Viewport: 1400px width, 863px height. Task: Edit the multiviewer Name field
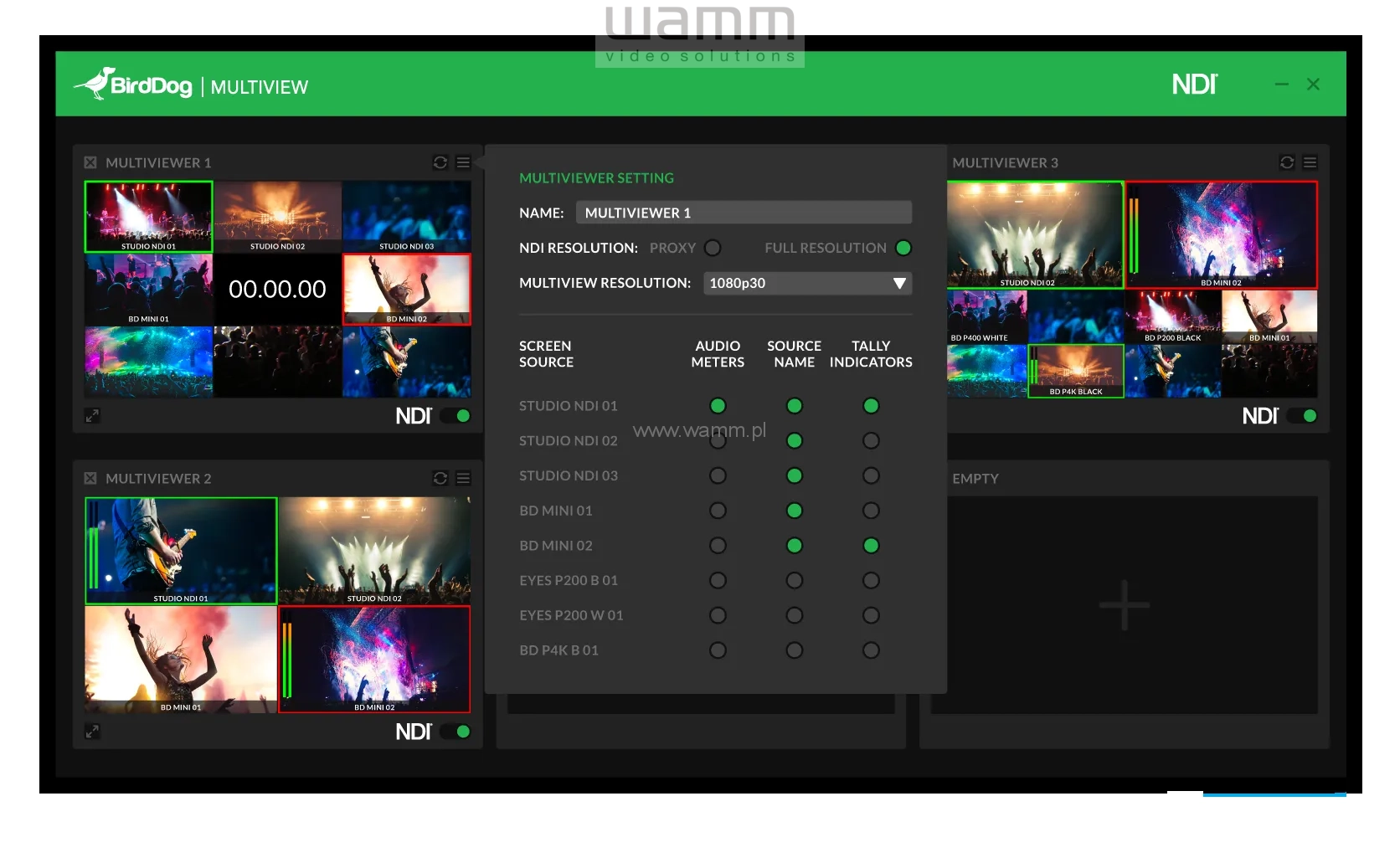click(744, 213)
